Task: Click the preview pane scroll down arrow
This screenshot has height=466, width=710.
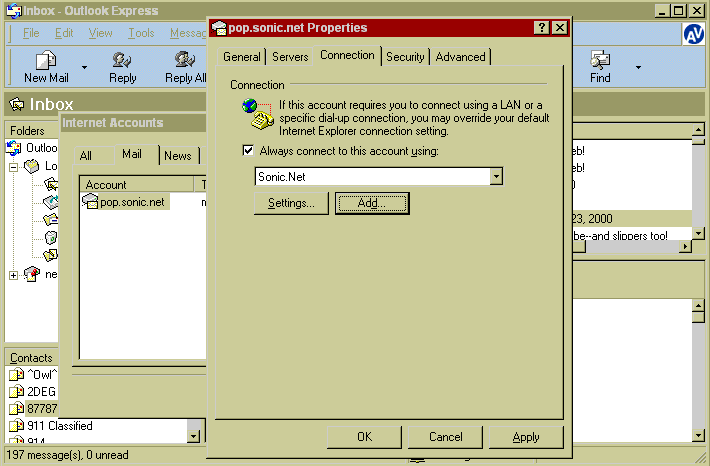Action: (698, 436)
